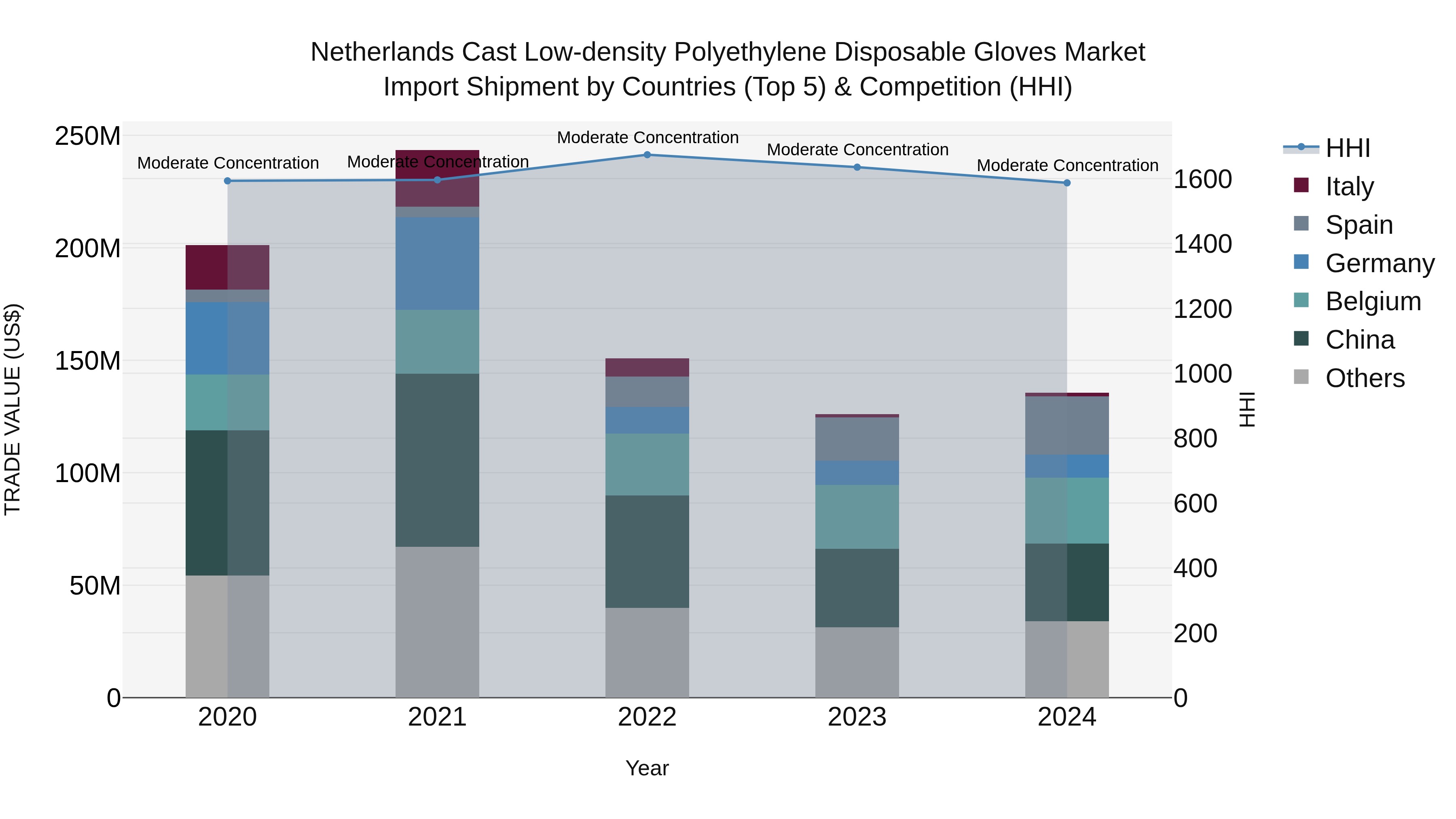Click Moderate Concentration annotation above 2024
This screenshot has width=1456, height=819.
[x=1068, y=165]
